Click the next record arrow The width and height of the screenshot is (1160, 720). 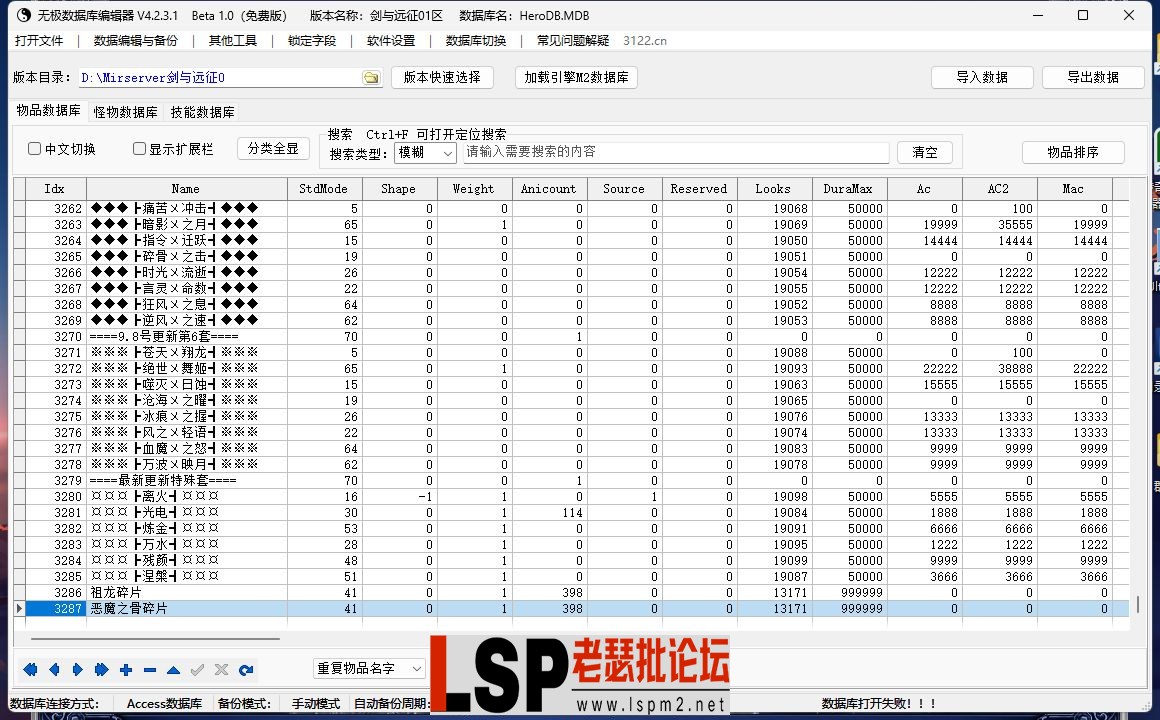click(x=78, y=670)
